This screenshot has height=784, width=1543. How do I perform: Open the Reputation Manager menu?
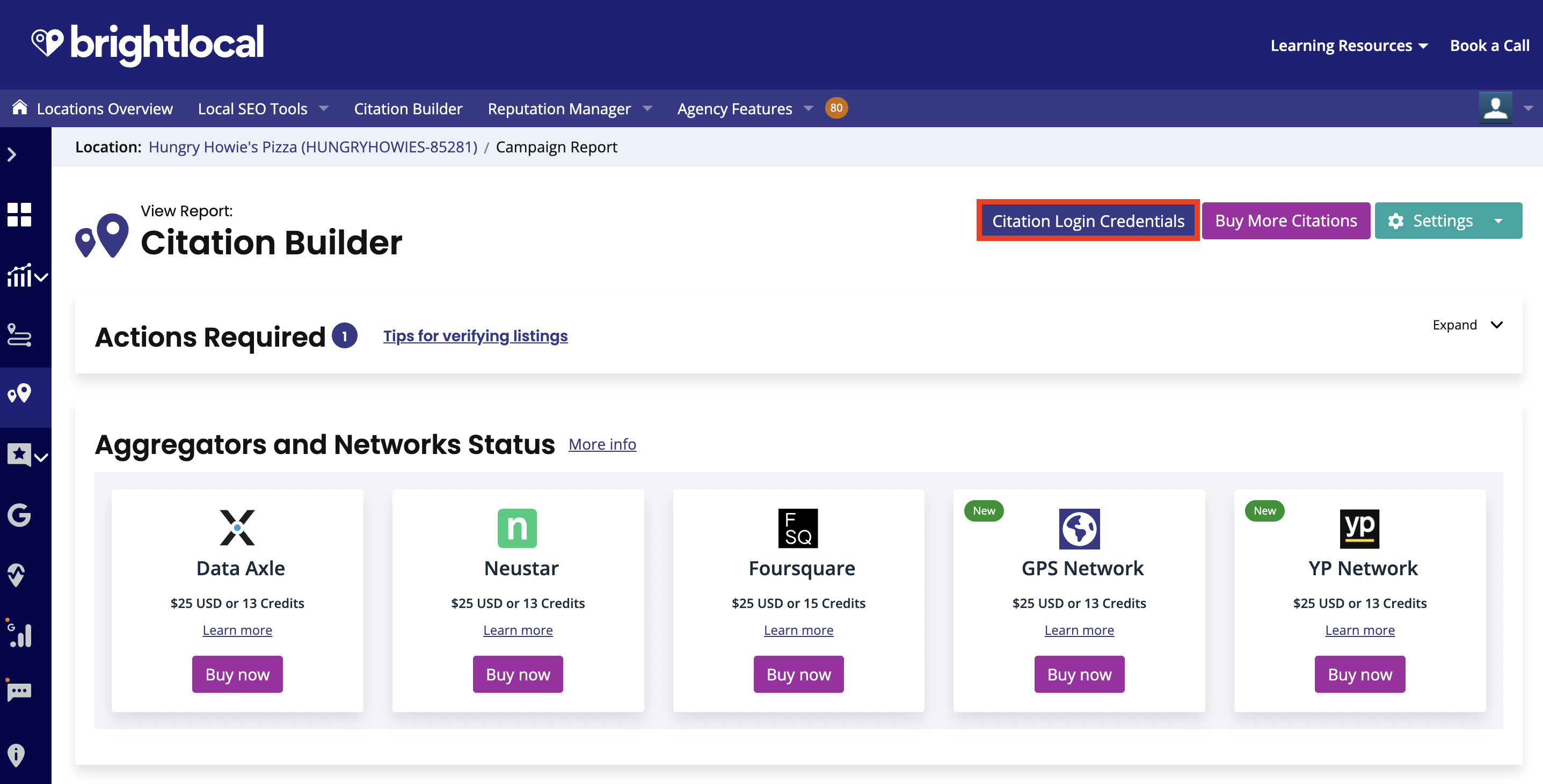pyautogui.click(x=570, y=108)
